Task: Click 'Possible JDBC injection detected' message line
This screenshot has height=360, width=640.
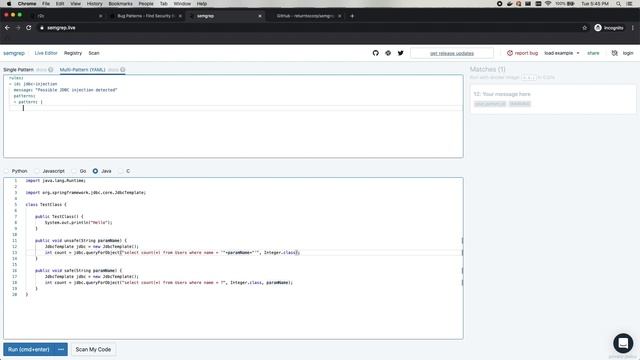Action: coord(65,90)
